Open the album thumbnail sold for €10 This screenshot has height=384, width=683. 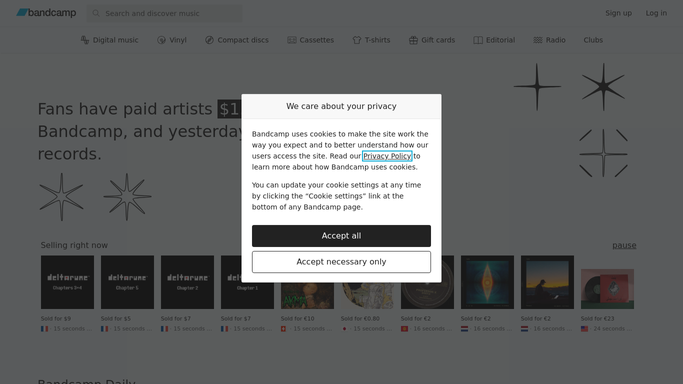point(308,296)
